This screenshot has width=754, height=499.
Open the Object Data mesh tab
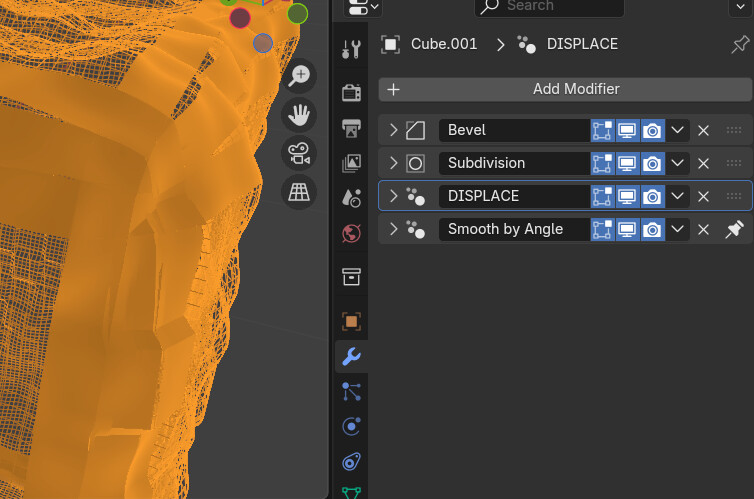tap(352, 493)
